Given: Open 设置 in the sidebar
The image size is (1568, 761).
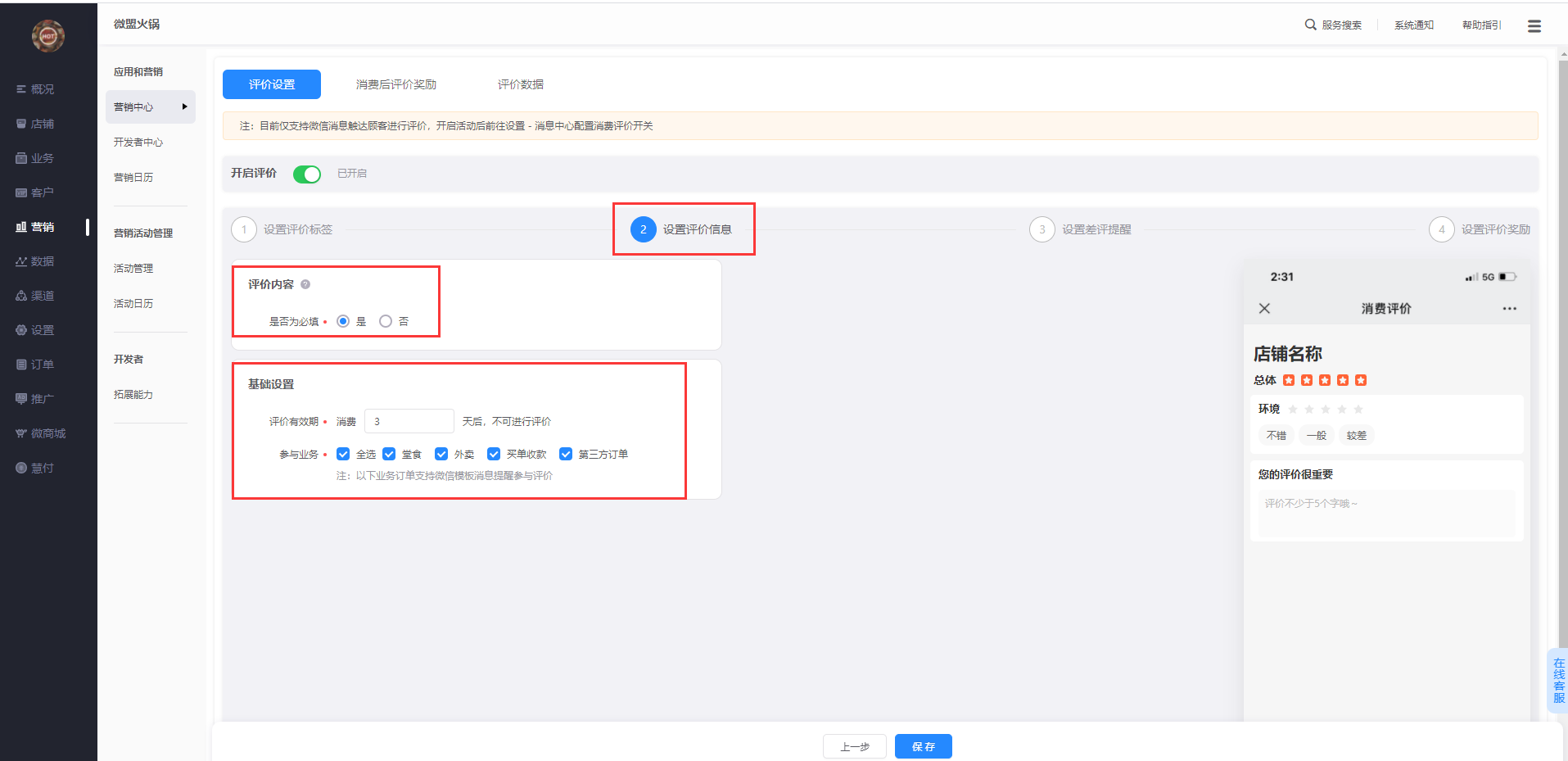Looking at the screenshot, I should click(35, 330).
